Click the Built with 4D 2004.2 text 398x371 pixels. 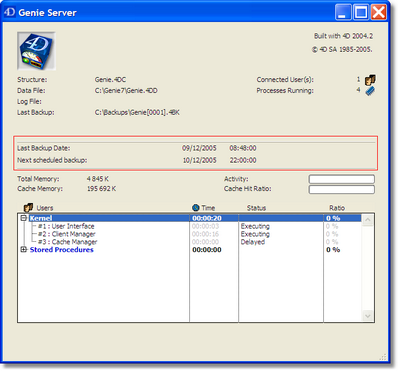(343, 36)
